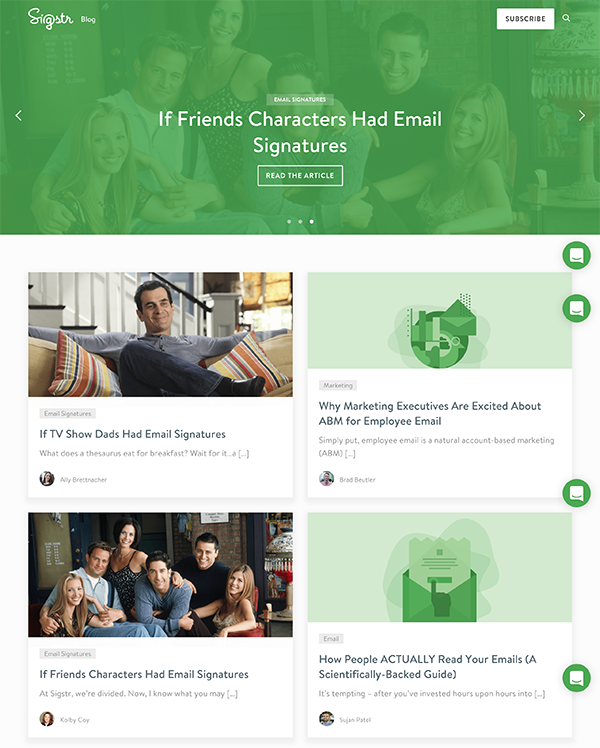The width and height of the screenshot is (600, 748).
Task: Click the Subscribe button
Action: (525, 19)
